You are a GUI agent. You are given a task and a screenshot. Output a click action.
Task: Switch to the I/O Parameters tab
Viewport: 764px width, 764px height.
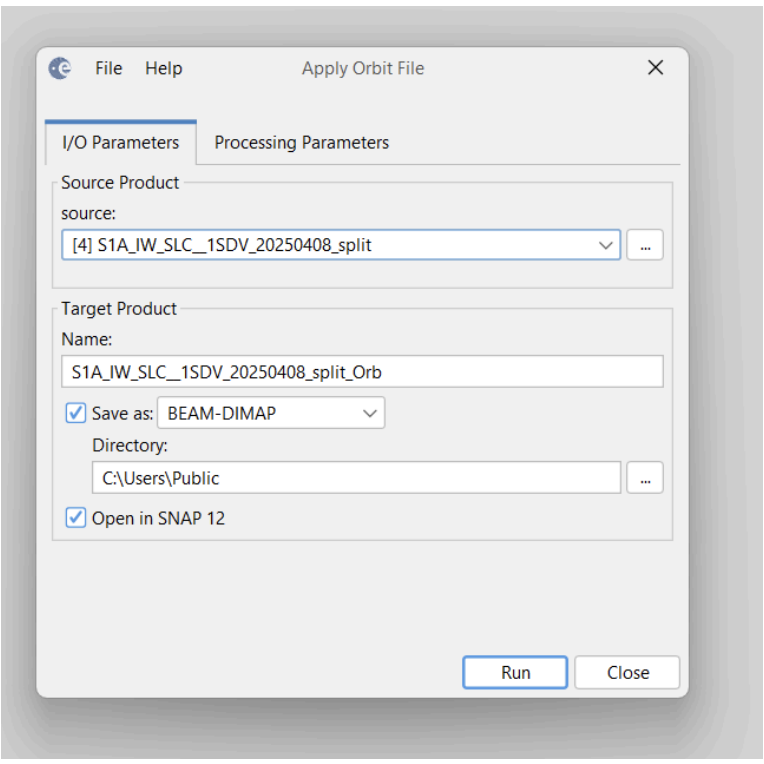[121, 143]
